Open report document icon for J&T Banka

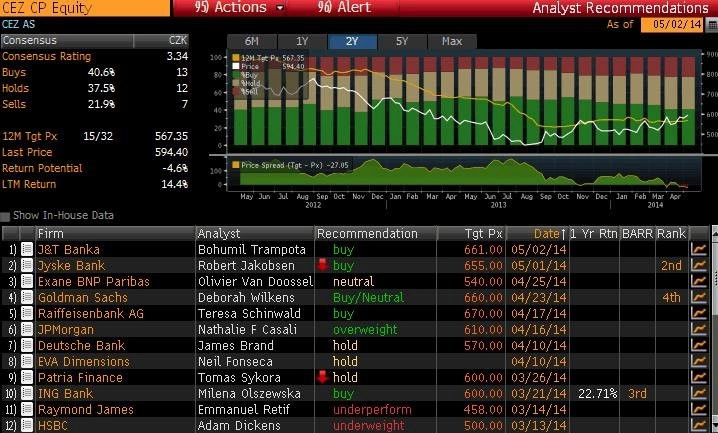click(27, 249)
